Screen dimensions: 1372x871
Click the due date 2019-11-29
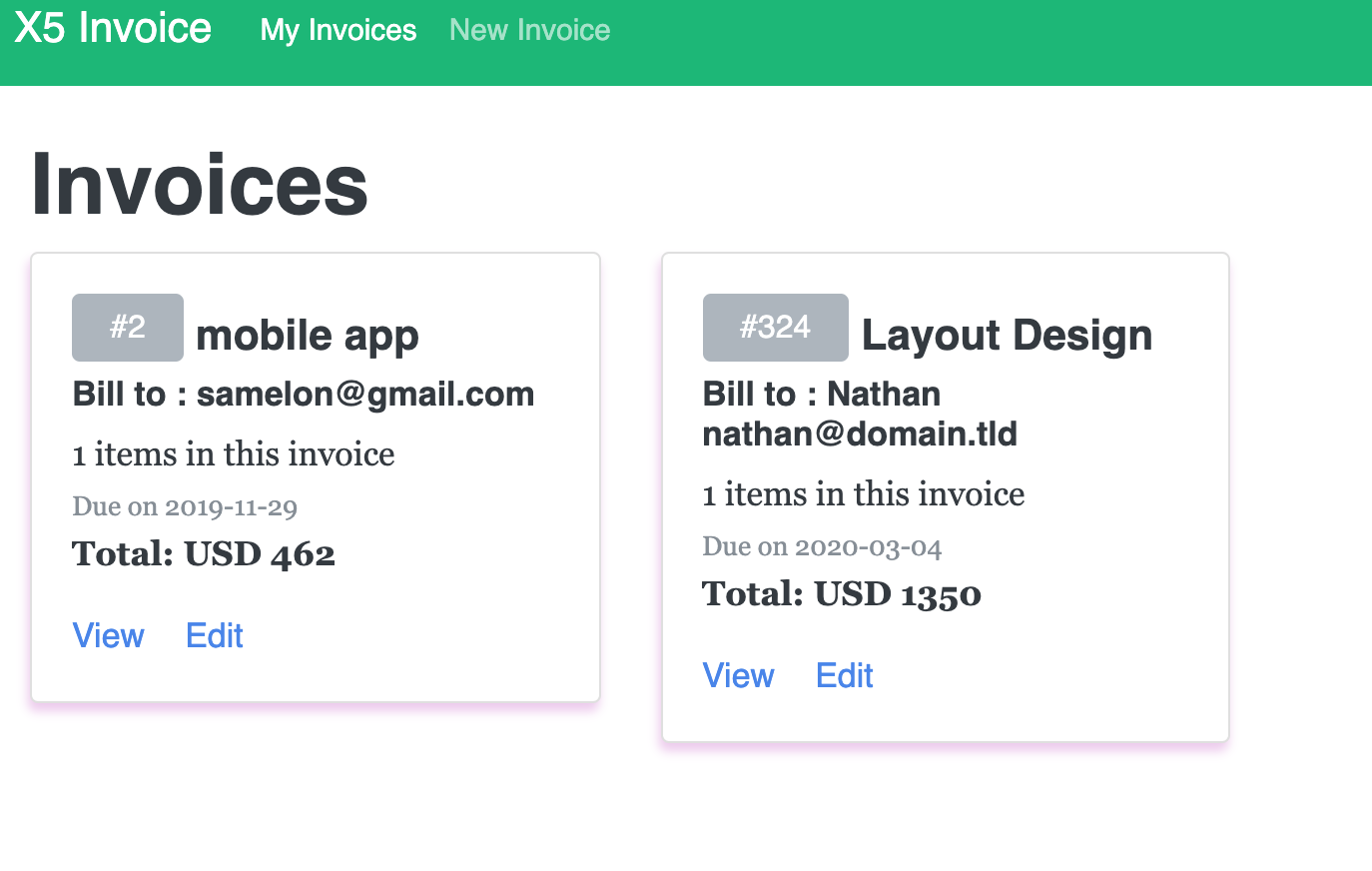(x=185, y=507)
